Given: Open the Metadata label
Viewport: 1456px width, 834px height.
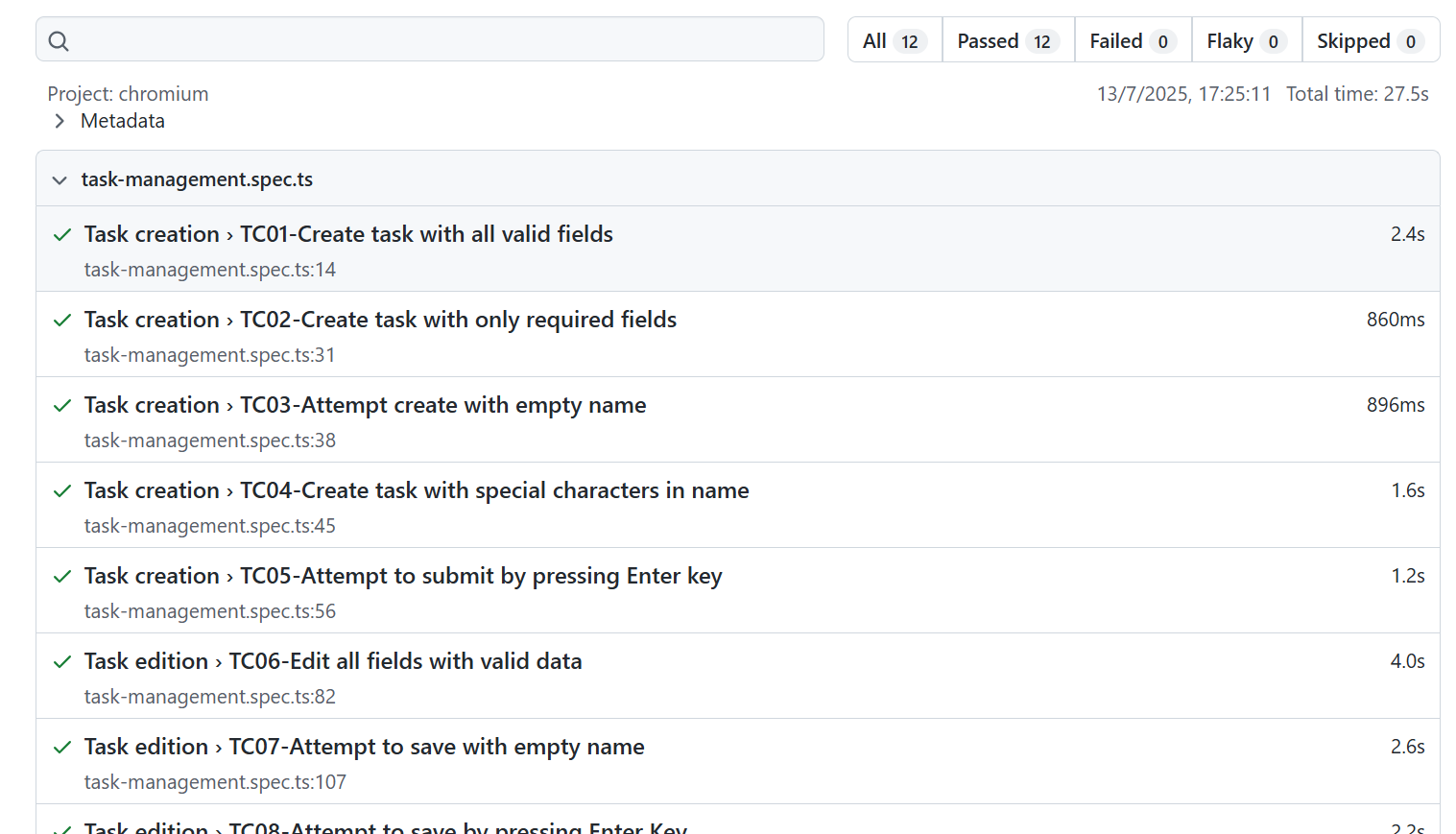Looking at the screenshot, I should [123, 121].
